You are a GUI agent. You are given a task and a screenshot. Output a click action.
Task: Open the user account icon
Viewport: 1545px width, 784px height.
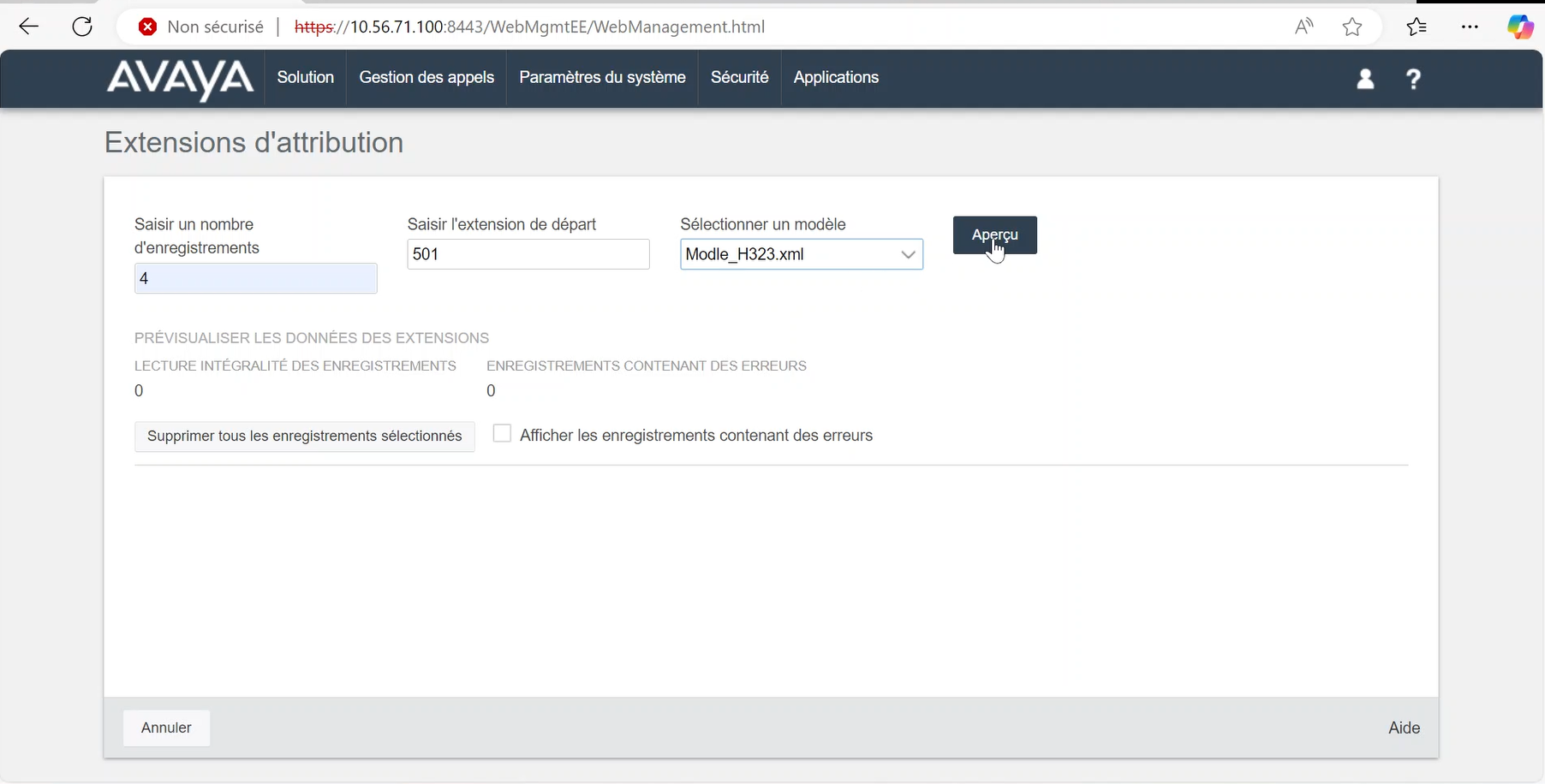[1365, 79]
